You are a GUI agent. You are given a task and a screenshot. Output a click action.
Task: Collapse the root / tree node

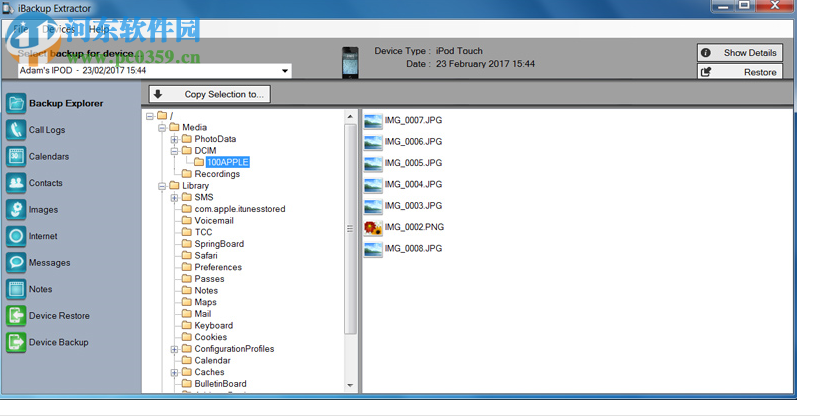150,116
